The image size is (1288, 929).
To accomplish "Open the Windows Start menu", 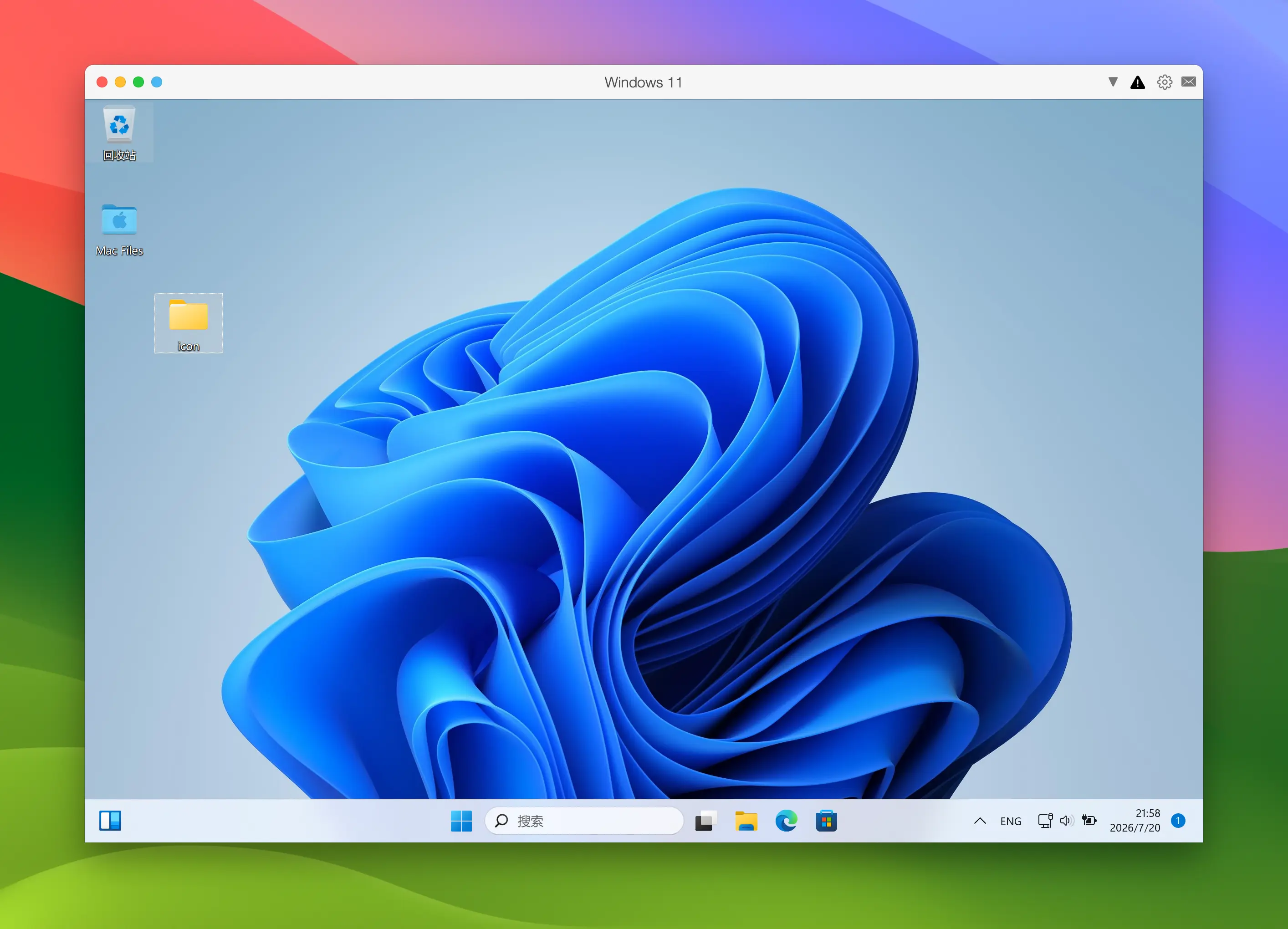I will tap(461, 821).
